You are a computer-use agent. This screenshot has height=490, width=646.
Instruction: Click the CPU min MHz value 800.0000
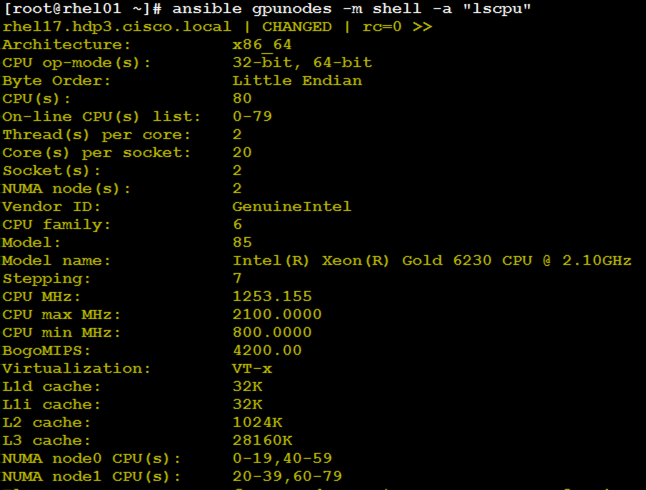(272, 332)
